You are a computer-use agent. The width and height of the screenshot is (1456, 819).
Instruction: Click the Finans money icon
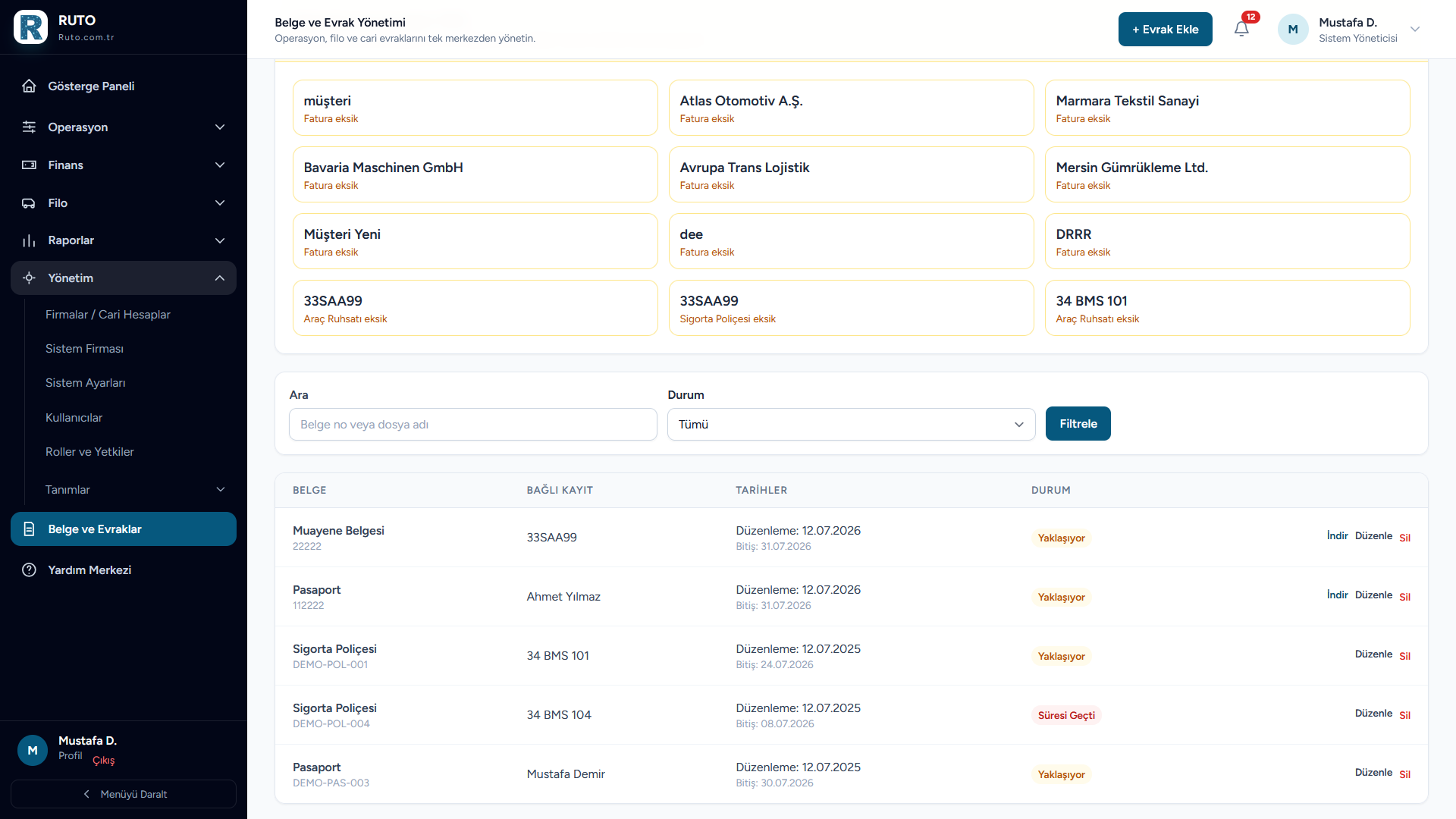point(29,165)
